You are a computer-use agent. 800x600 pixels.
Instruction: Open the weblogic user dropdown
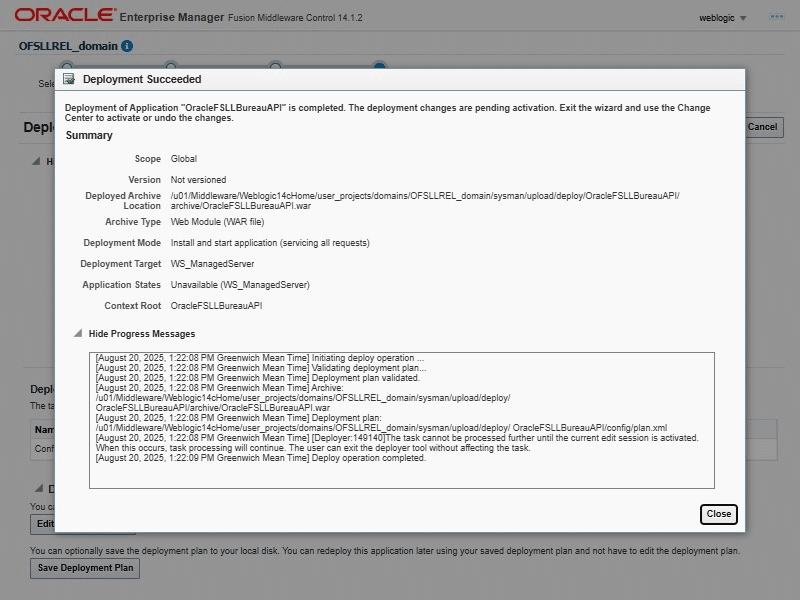click(x=724, y=18)
